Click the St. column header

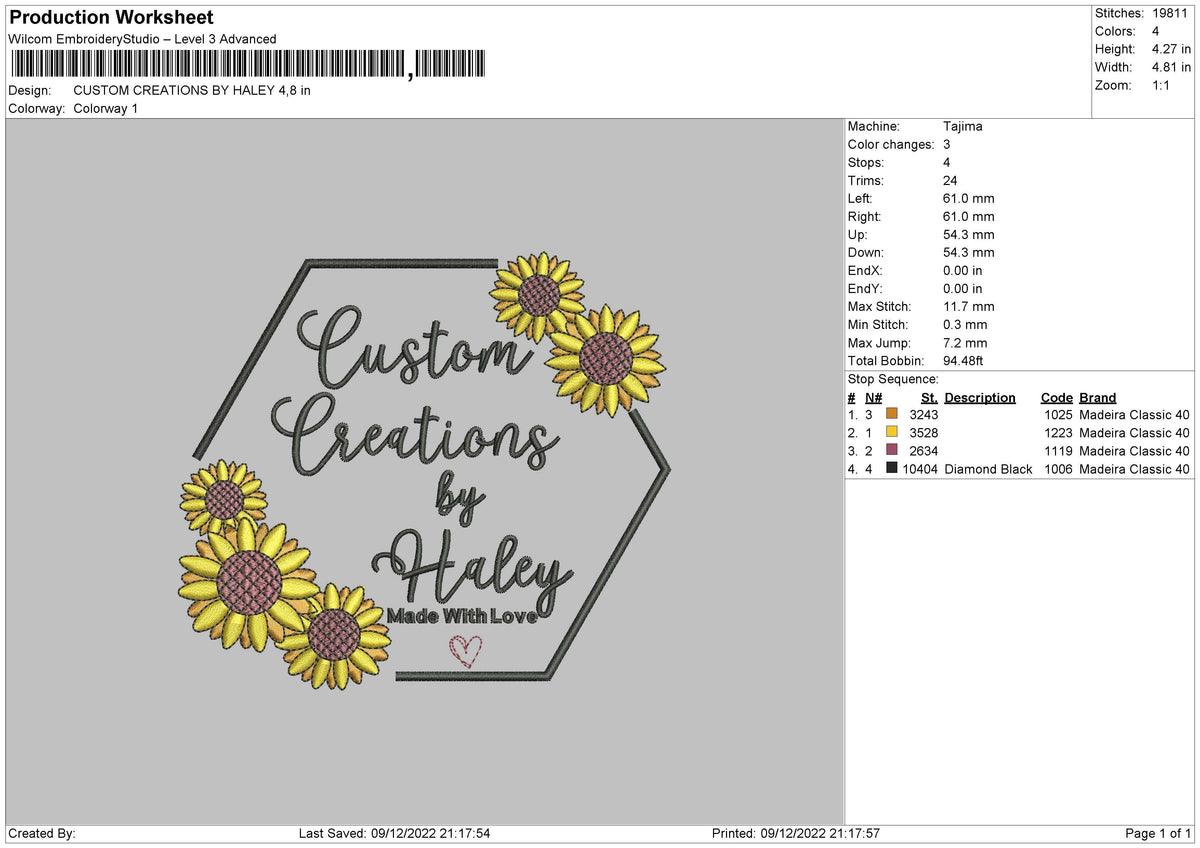pyautogui.click(x=928, y=397)
